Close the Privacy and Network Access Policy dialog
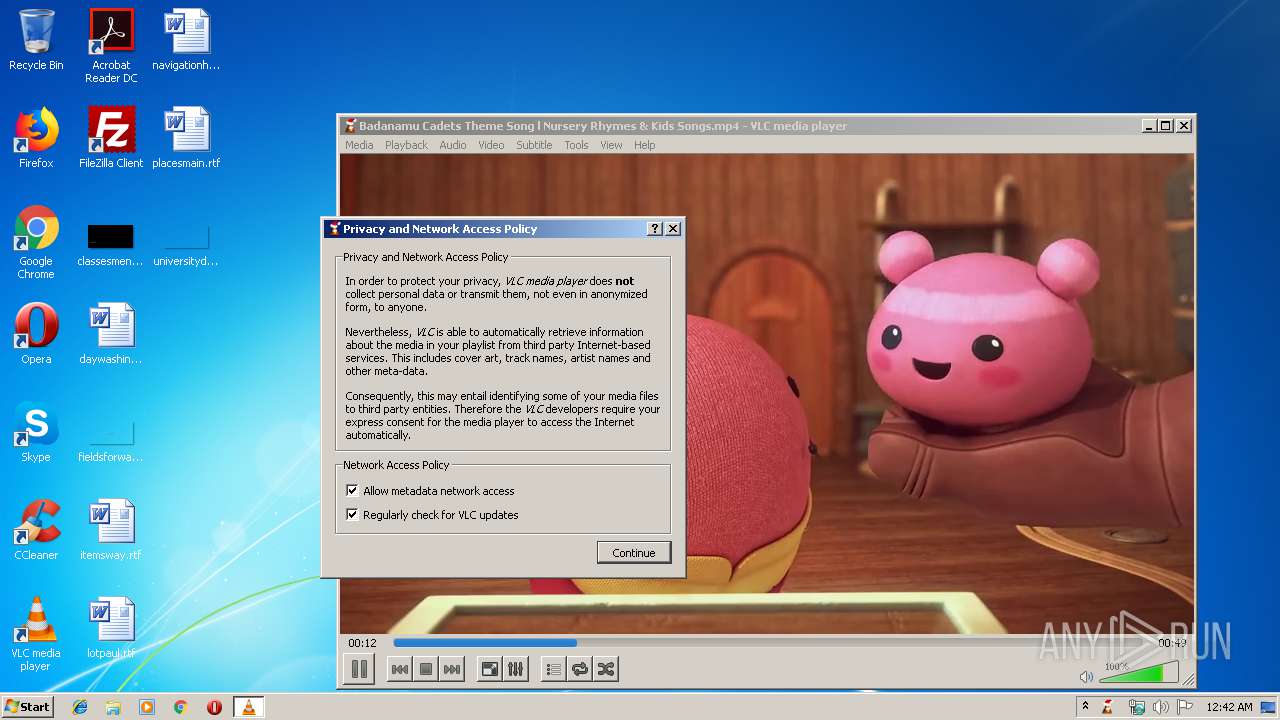1280x720 pixels. pos(673,229)
